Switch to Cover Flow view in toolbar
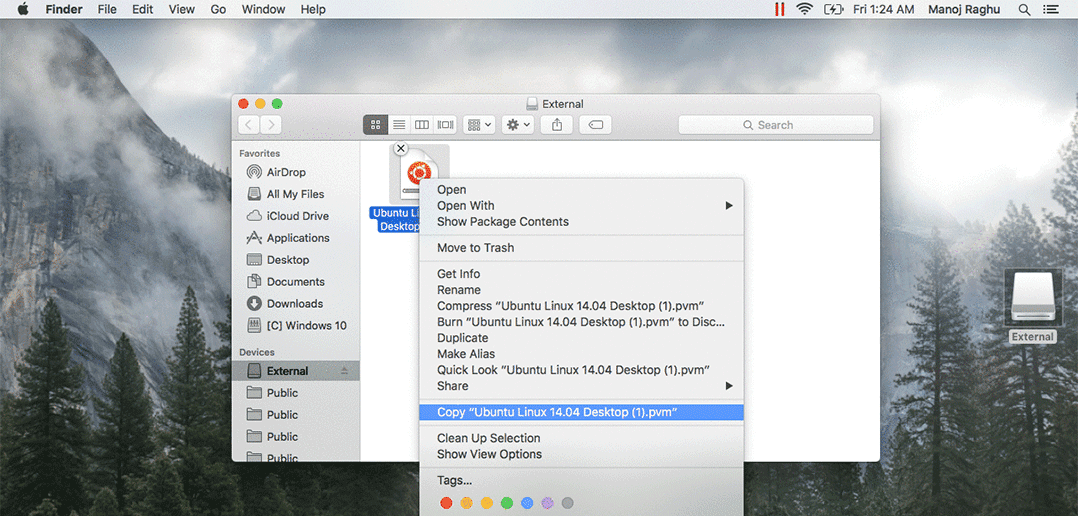1078x516 pixels. tap(446, 124)
